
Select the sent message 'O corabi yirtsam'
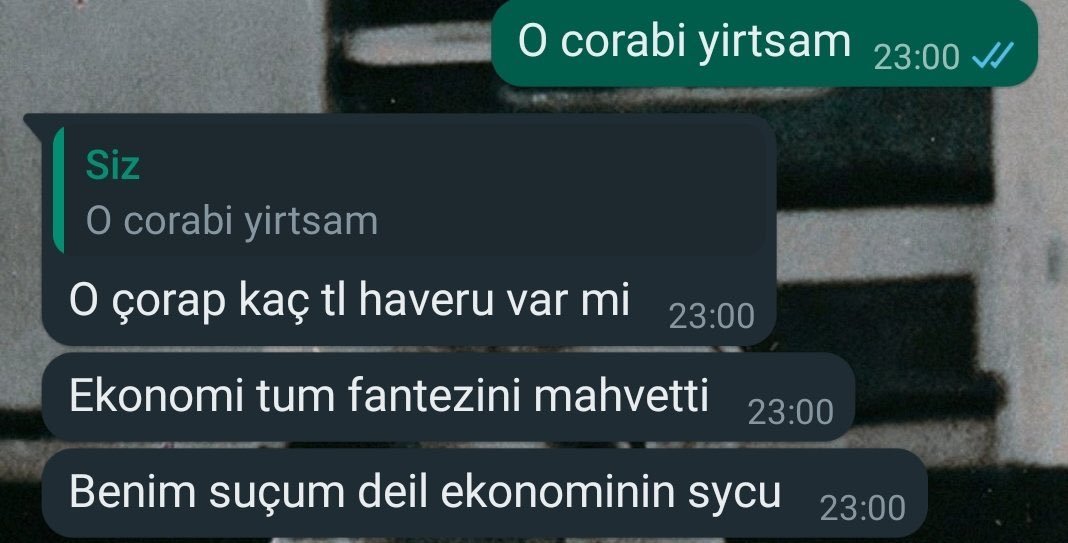pyautogui.click(x=684, y=41)
